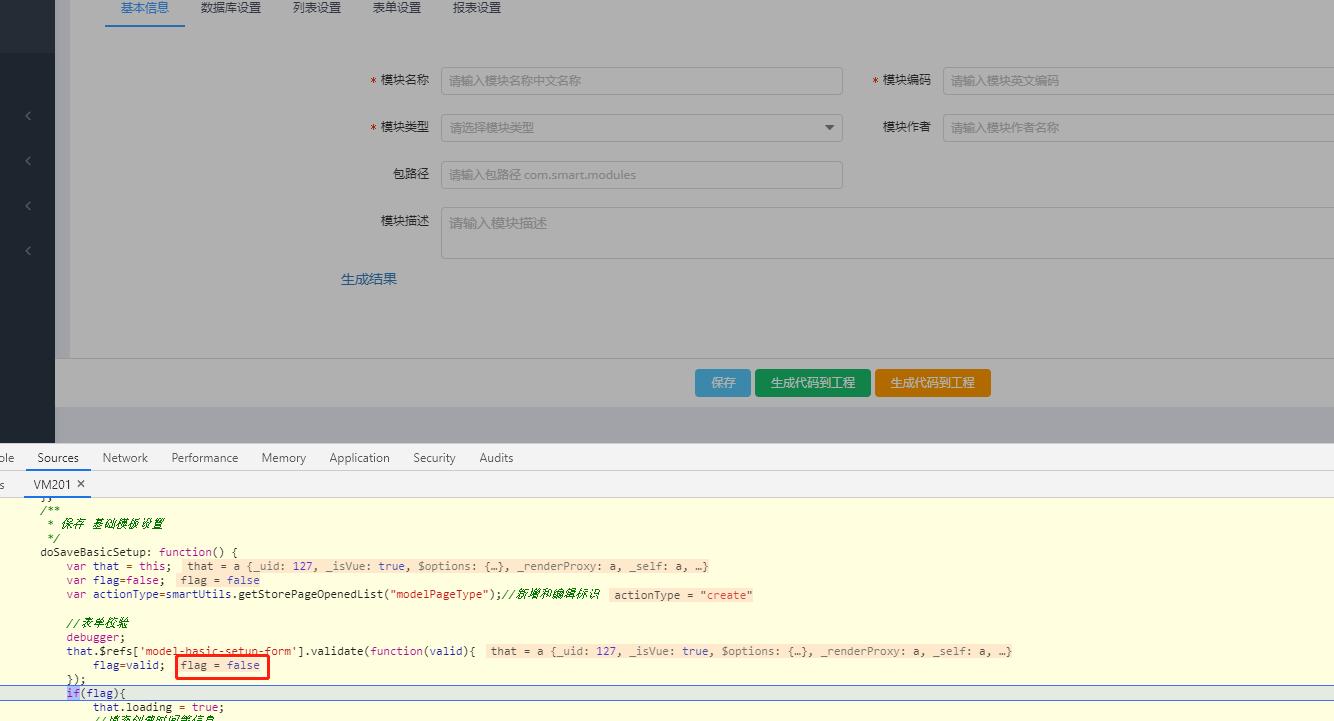
Task: Click the orange 生成代码到工程 button
Action: click(x=933, y=383)
